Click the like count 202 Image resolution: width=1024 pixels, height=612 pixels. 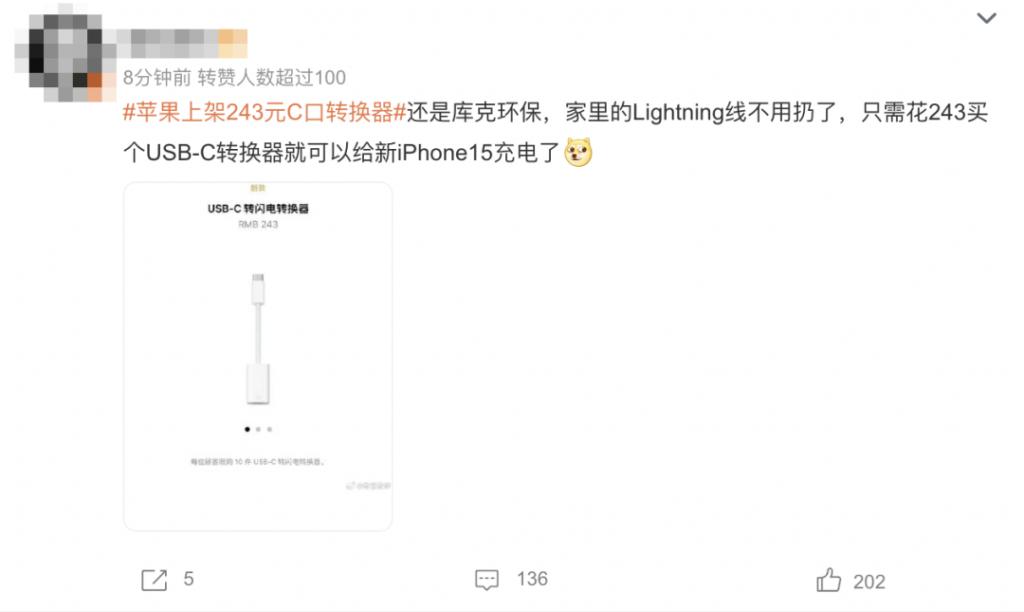tap(869, 581)
